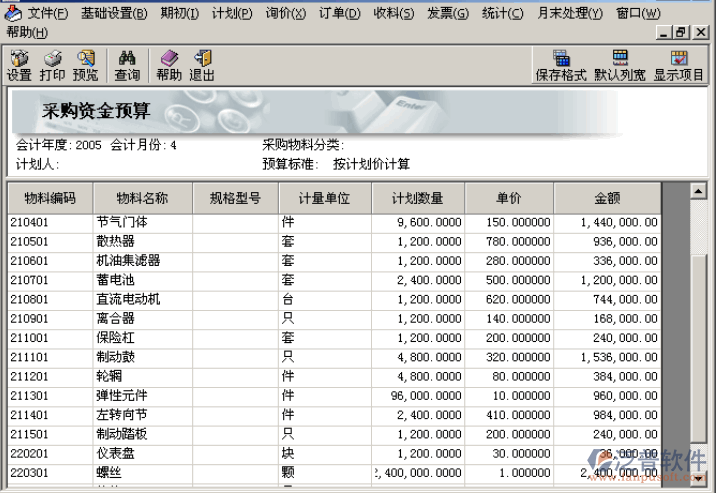Open the 文件(F) menu
Image resolution: width=717 pixels, height=493 pixels.
coord(48,13)
